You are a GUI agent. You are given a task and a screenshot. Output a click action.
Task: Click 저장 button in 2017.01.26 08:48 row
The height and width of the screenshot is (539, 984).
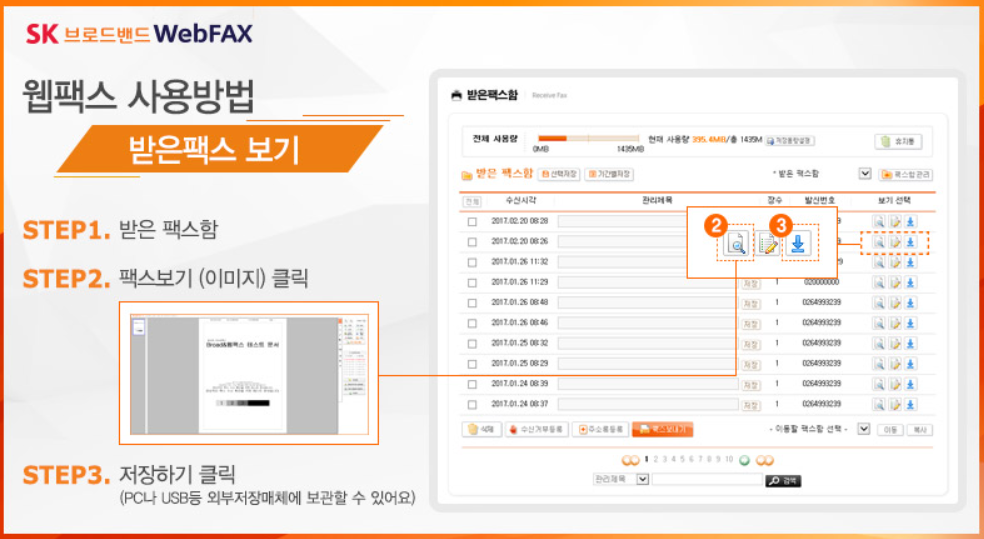click(751, 304)
